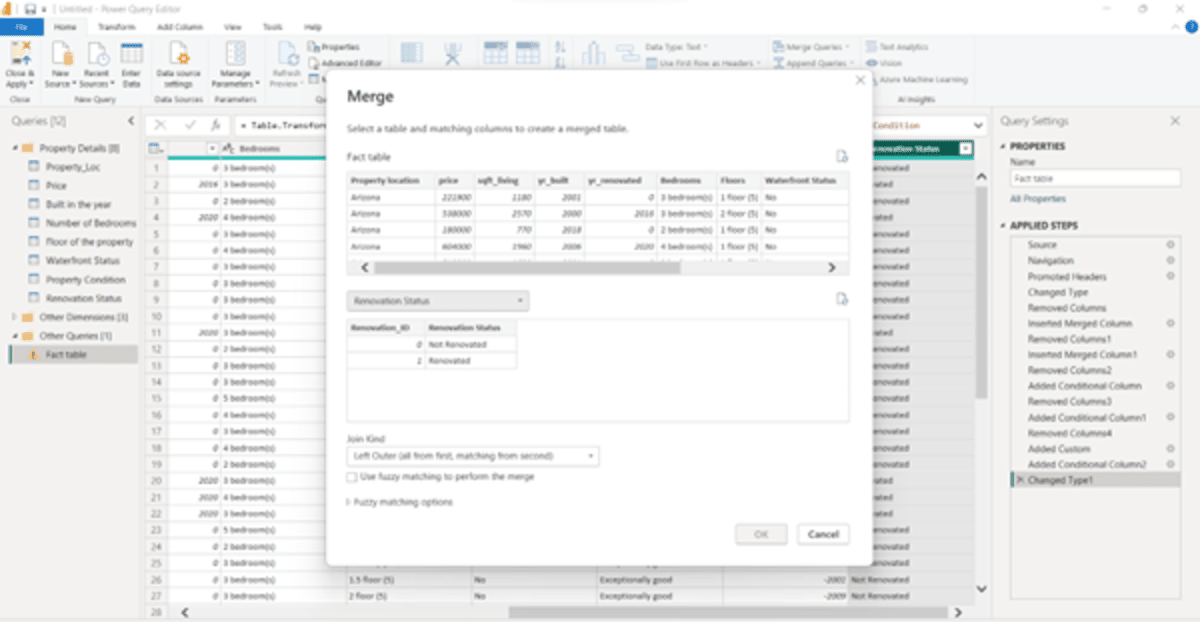Select the Number of Bedrooms query
The width and height of the screenshot is (1200, 622).
[90, 223]
